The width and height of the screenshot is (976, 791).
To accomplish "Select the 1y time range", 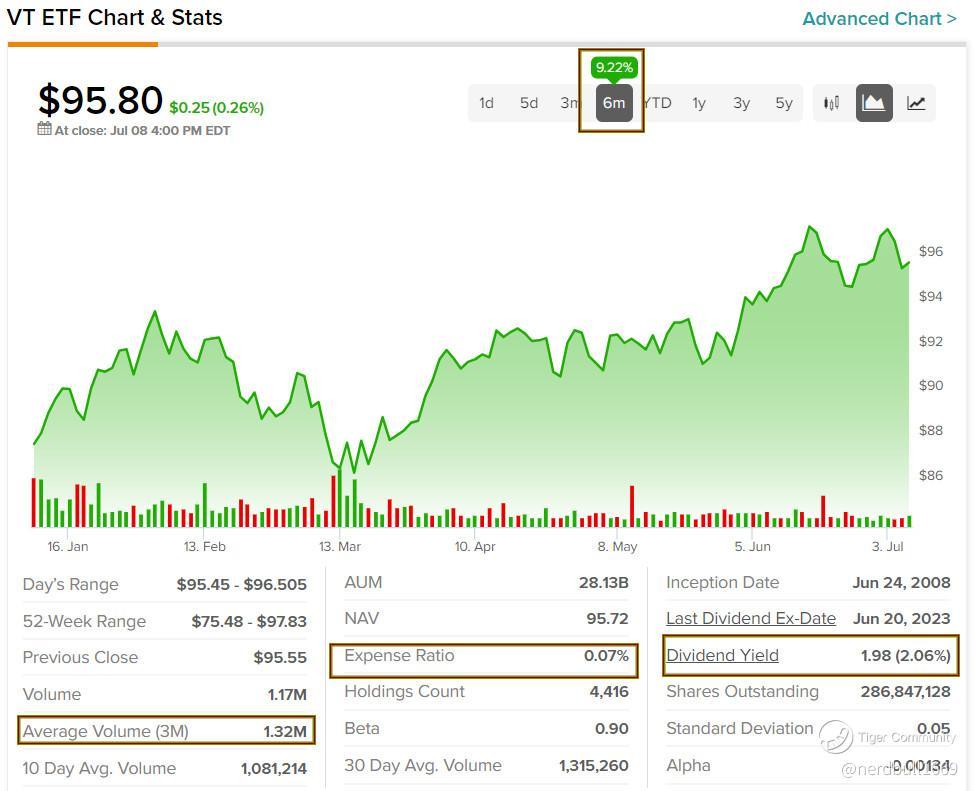I will (x=699, y=103).
